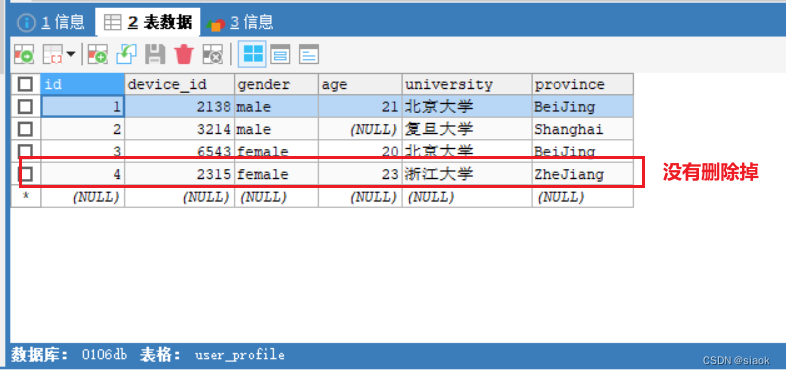The image size is (786, 375).
Task: Check the checkbox for the row with id 2
Action: 25,129
